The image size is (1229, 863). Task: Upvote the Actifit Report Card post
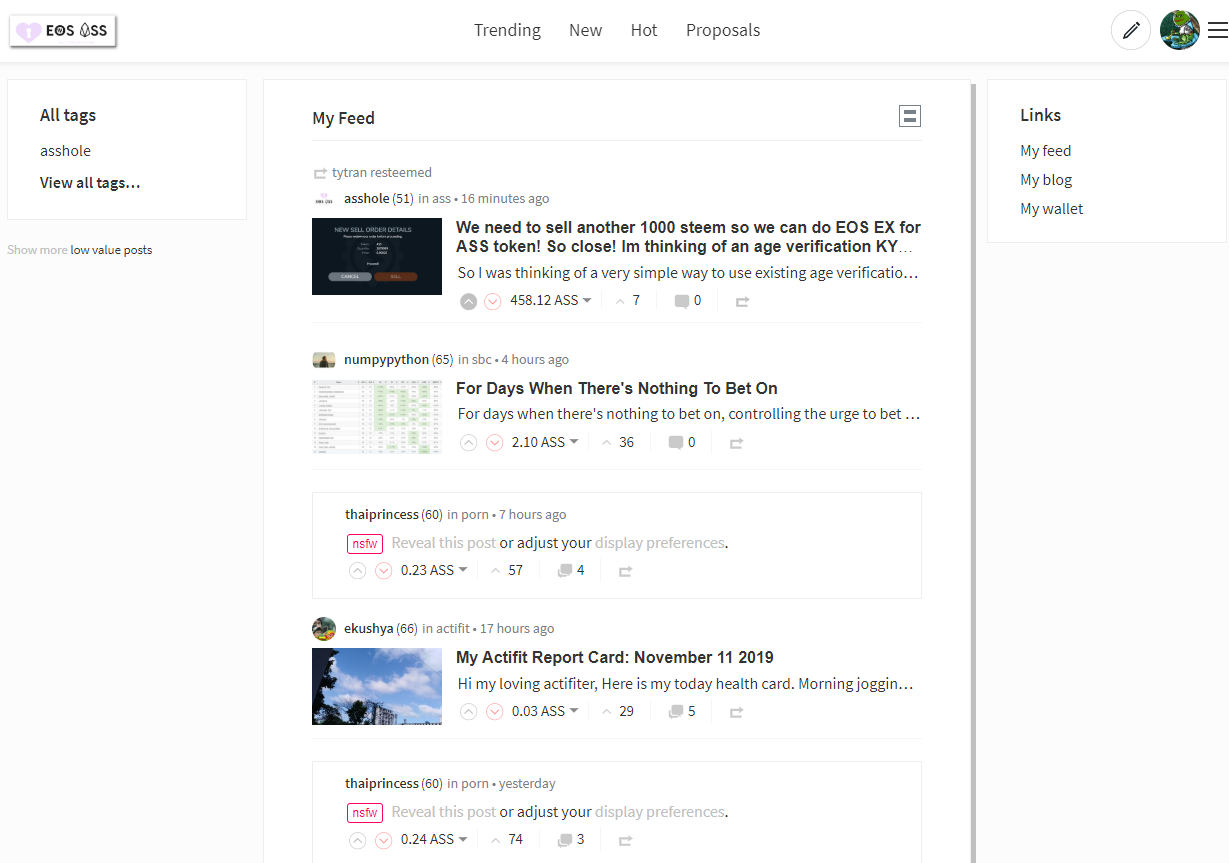[468, 712]
